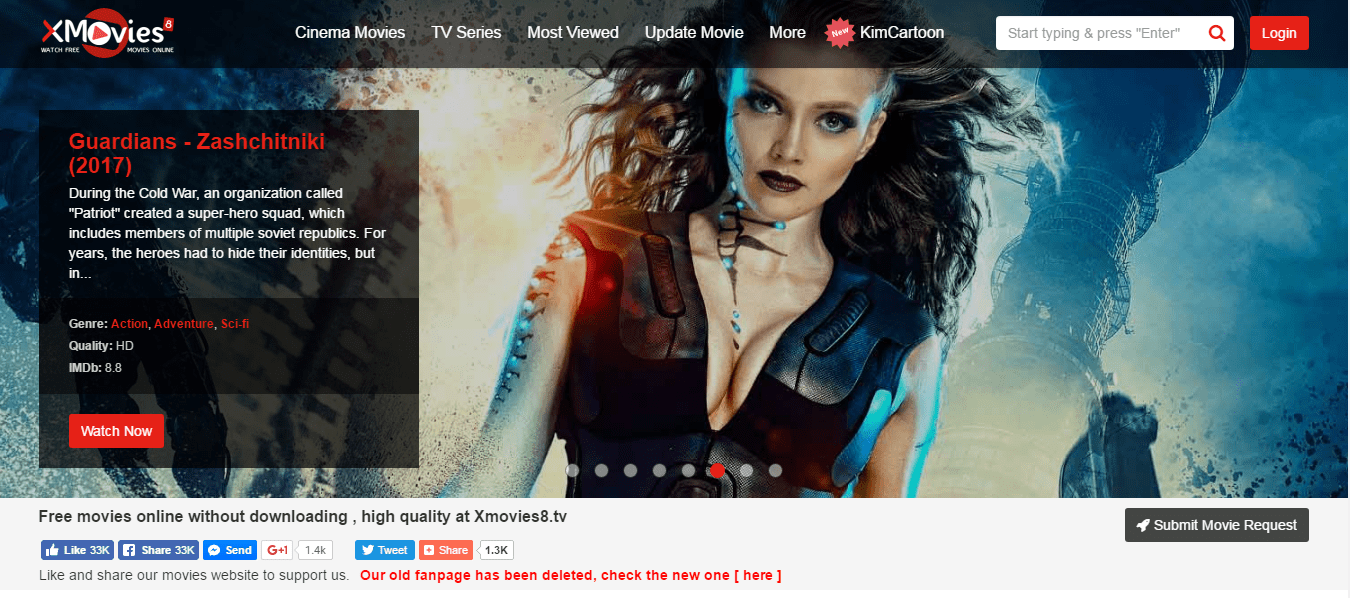Select the Action genre link
The image size is (1350, 598).
click(x=129, y=324)
